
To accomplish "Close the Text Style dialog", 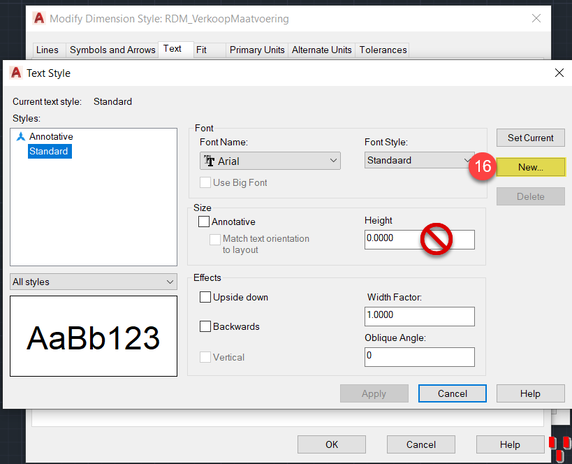I will pyautogui.click(x=559, y=73).
